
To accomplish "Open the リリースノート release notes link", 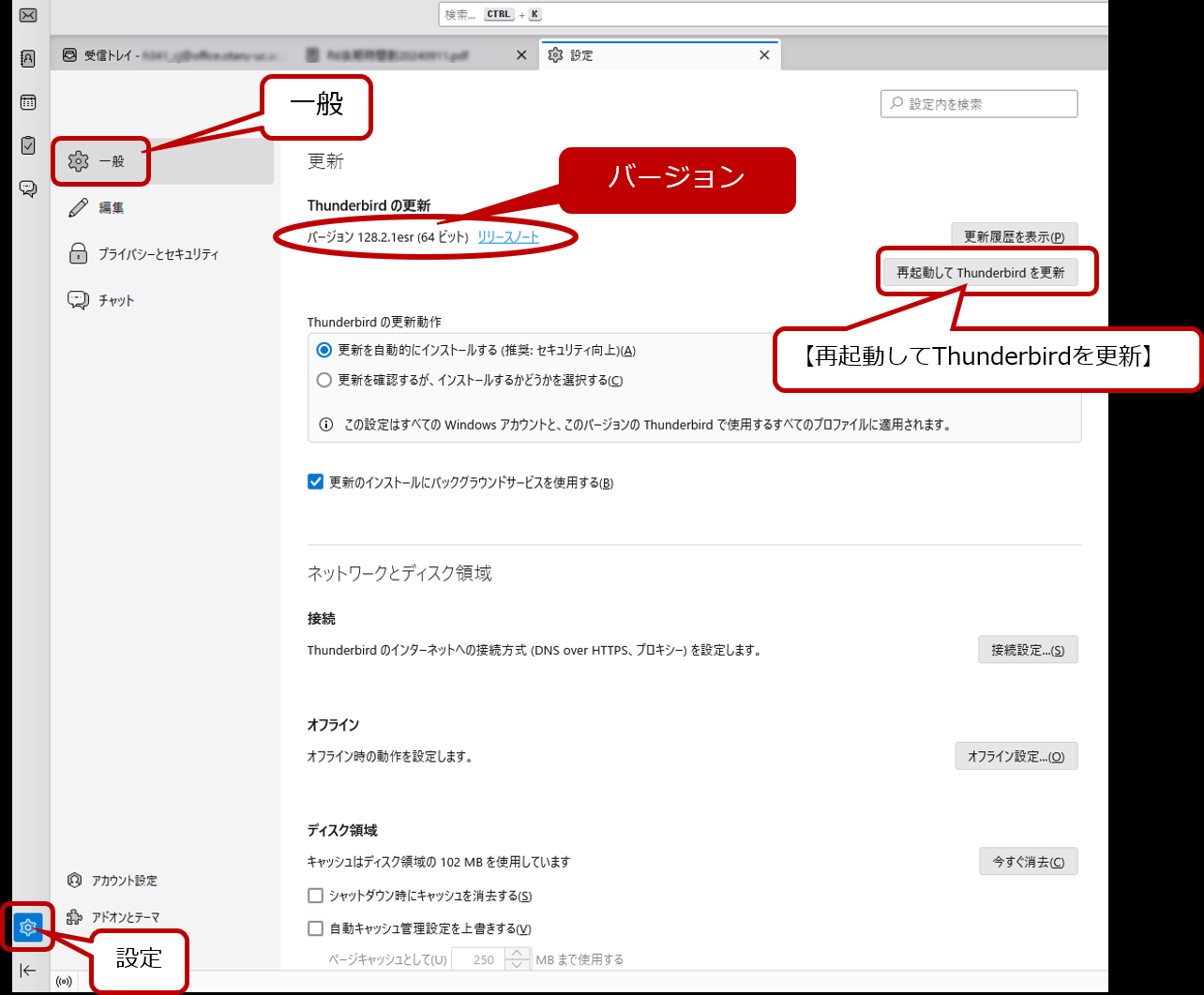I will [x=508, y=237].
